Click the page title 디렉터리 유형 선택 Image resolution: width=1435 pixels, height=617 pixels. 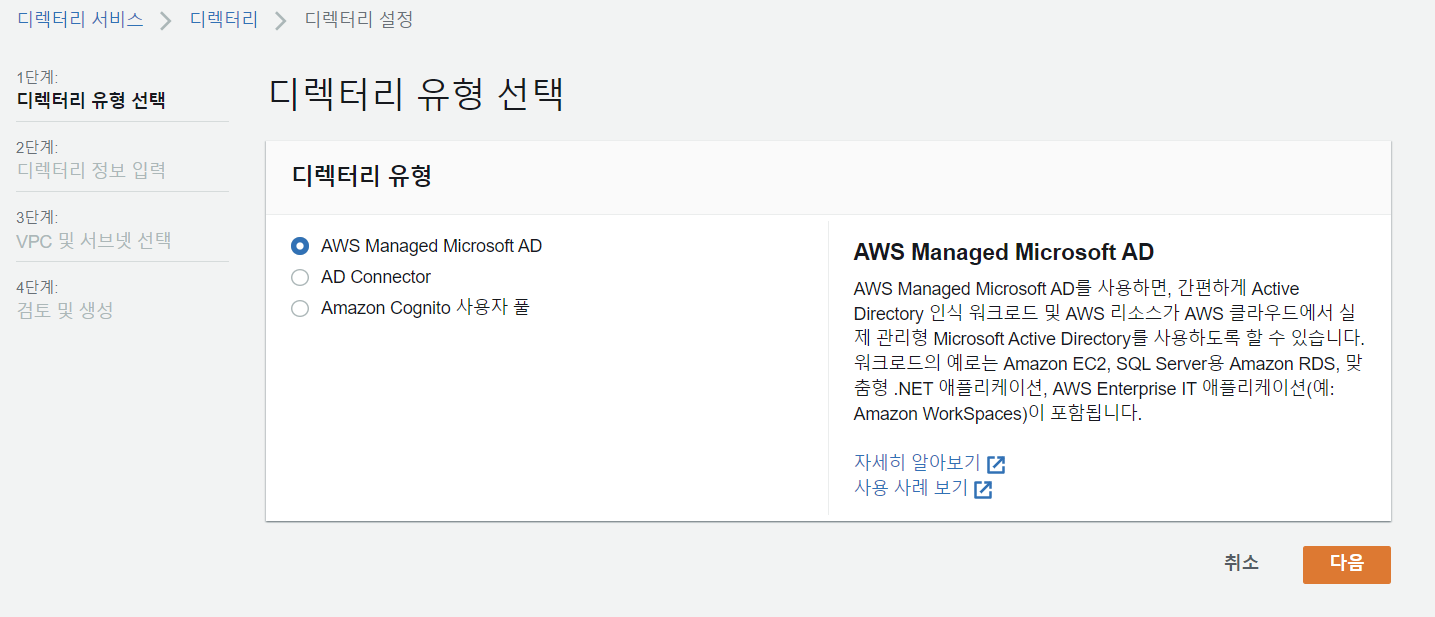(417, 95)
